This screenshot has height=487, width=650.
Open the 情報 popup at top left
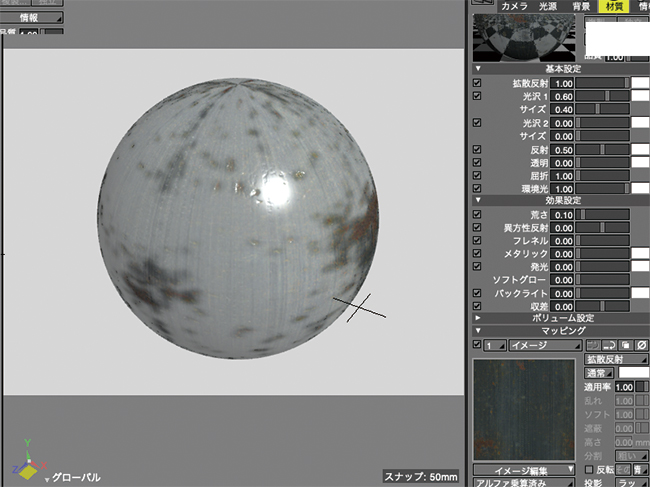32,17
